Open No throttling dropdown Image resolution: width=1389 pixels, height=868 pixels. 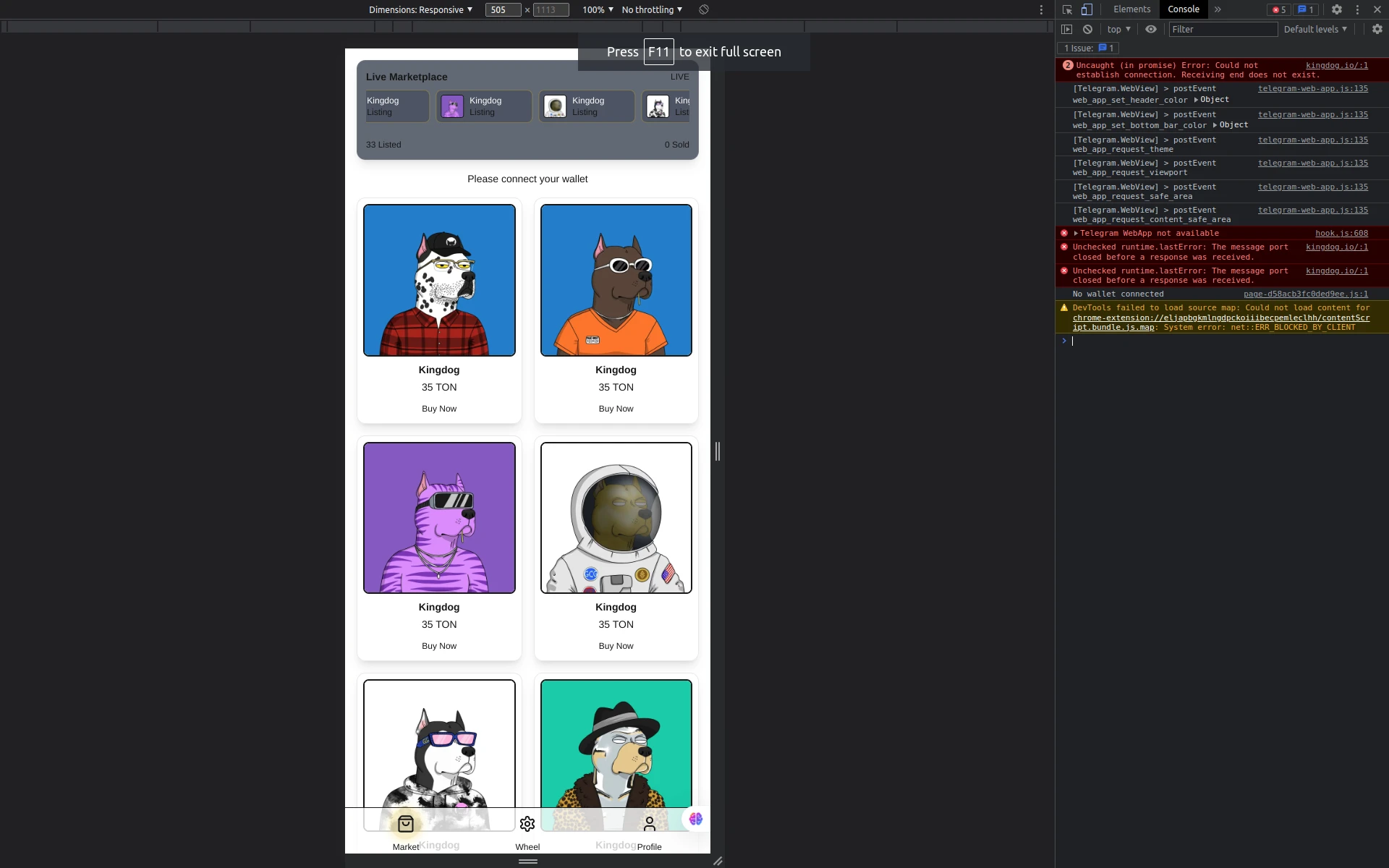coord(652,9)
